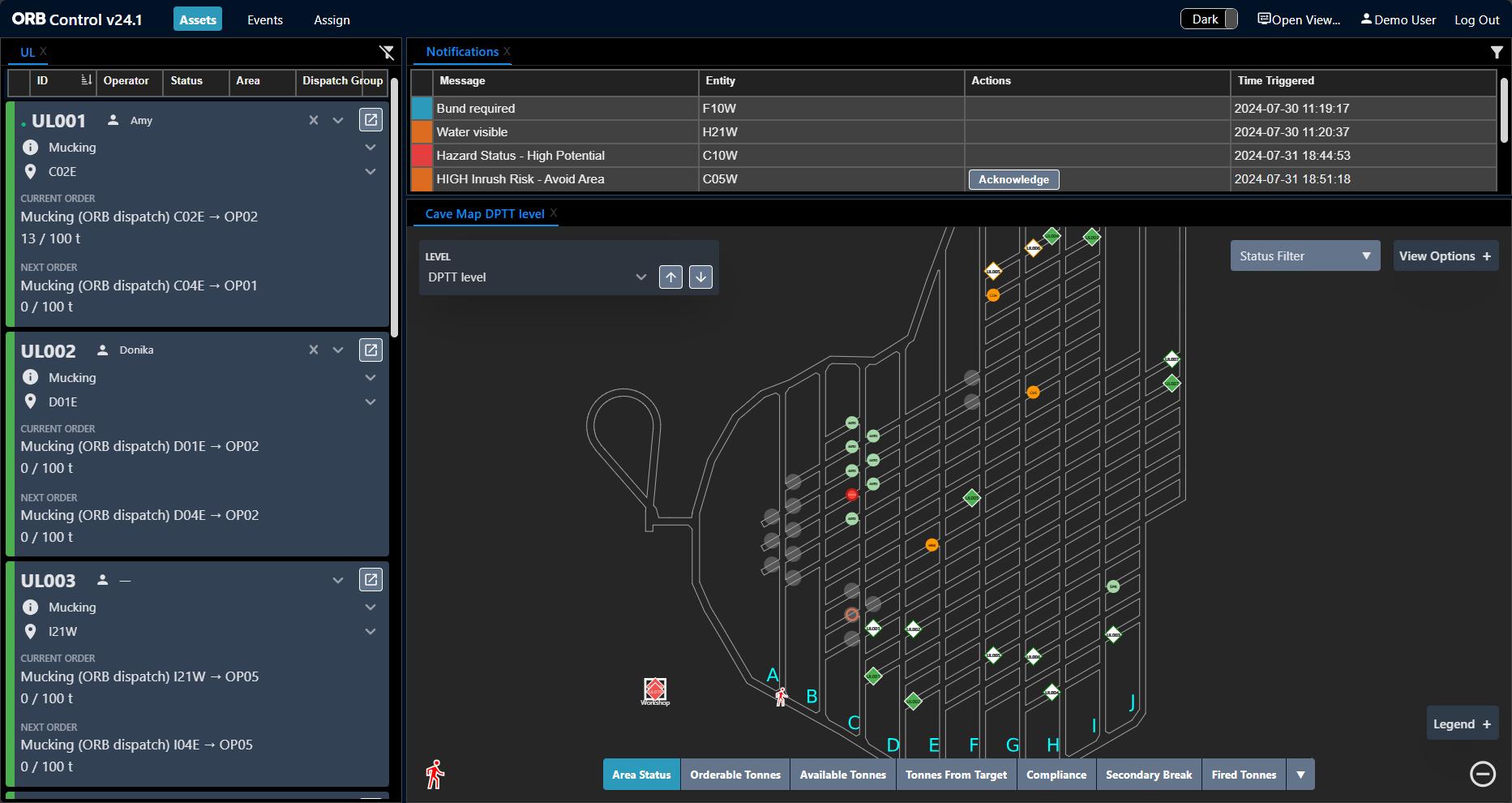Click the Workshop icon on the map
This screenshot has width=1512, height=803.
655,690
